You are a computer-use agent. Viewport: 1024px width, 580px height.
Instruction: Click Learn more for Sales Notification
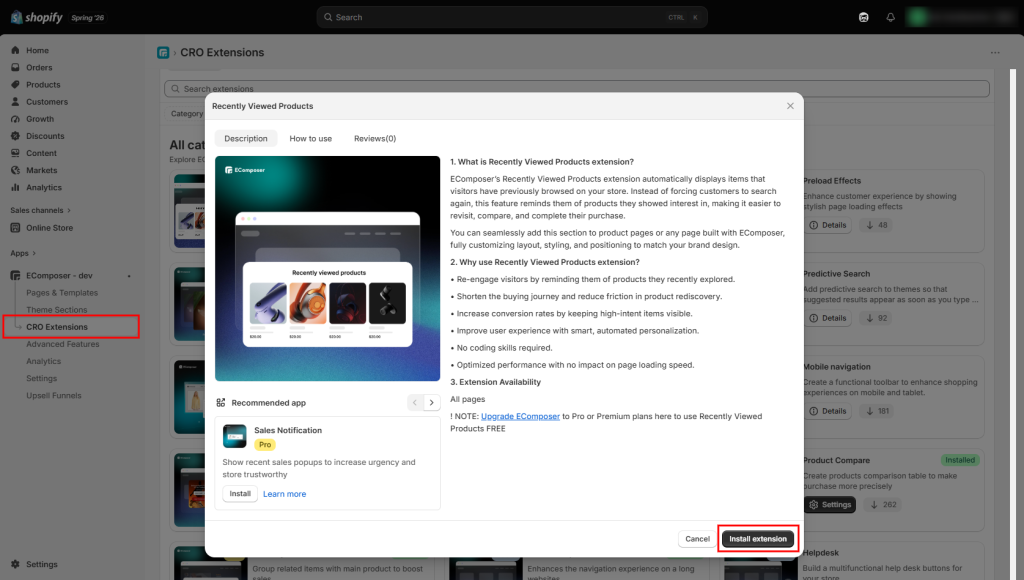point(285,494)
